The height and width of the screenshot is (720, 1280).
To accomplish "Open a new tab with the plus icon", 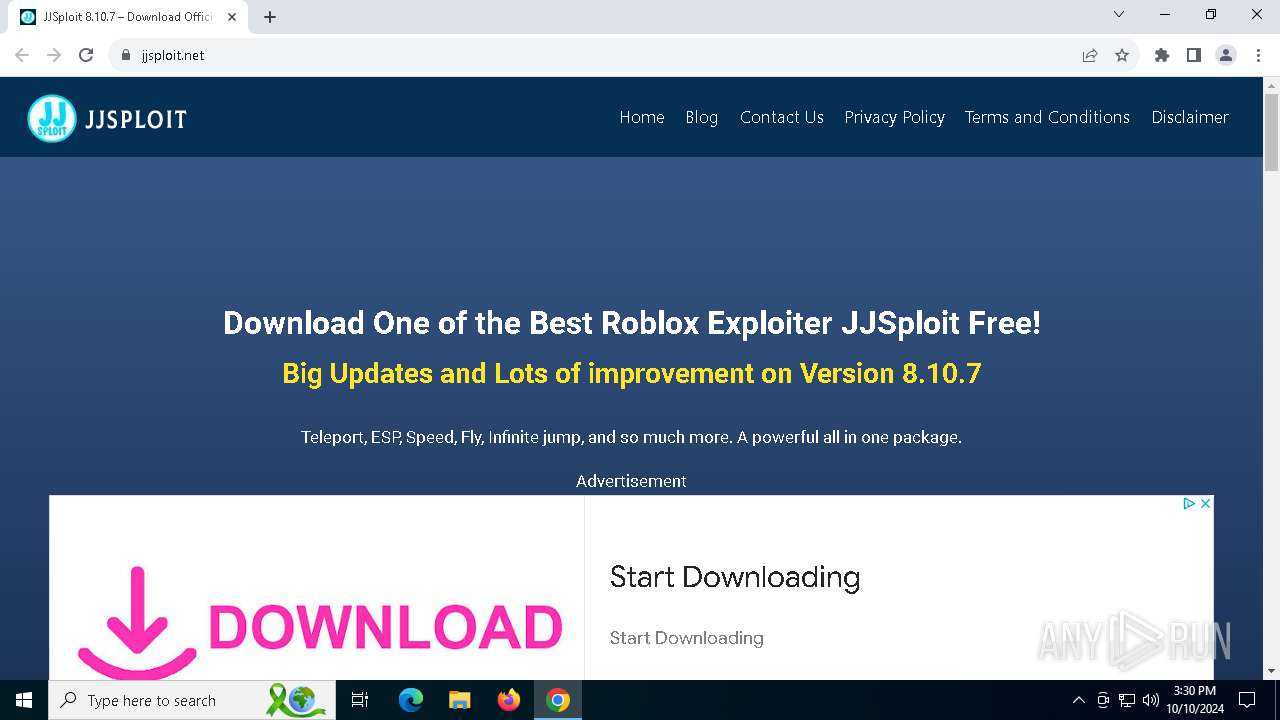I will (x=270, y=17).
